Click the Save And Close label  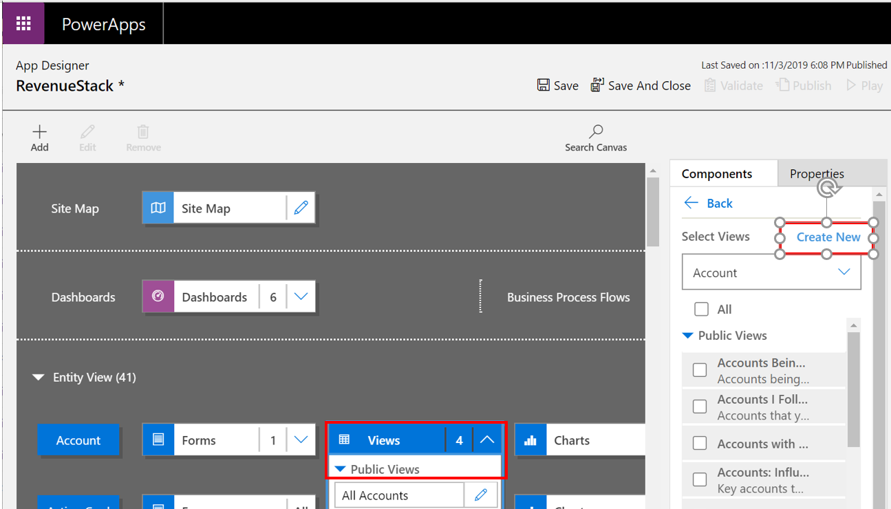tap(649, 86)
